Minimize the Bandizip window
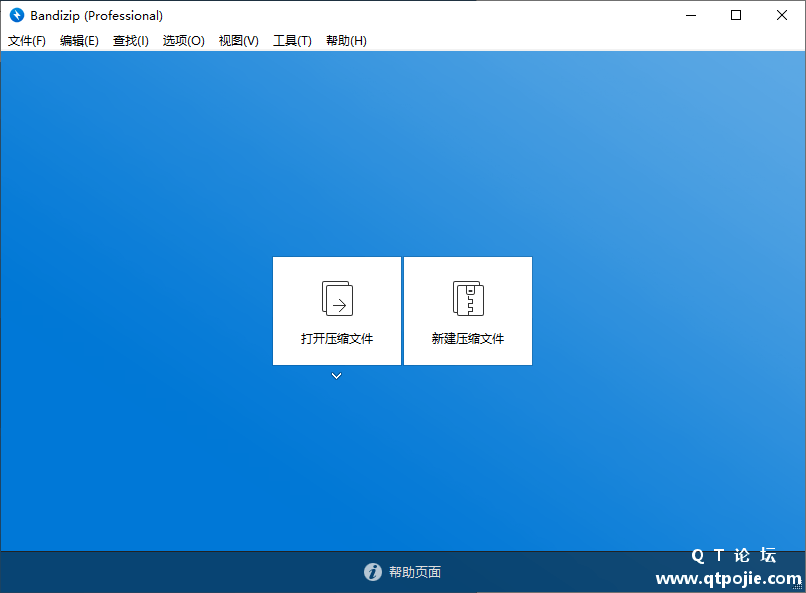806x593 pixels. 691,15
